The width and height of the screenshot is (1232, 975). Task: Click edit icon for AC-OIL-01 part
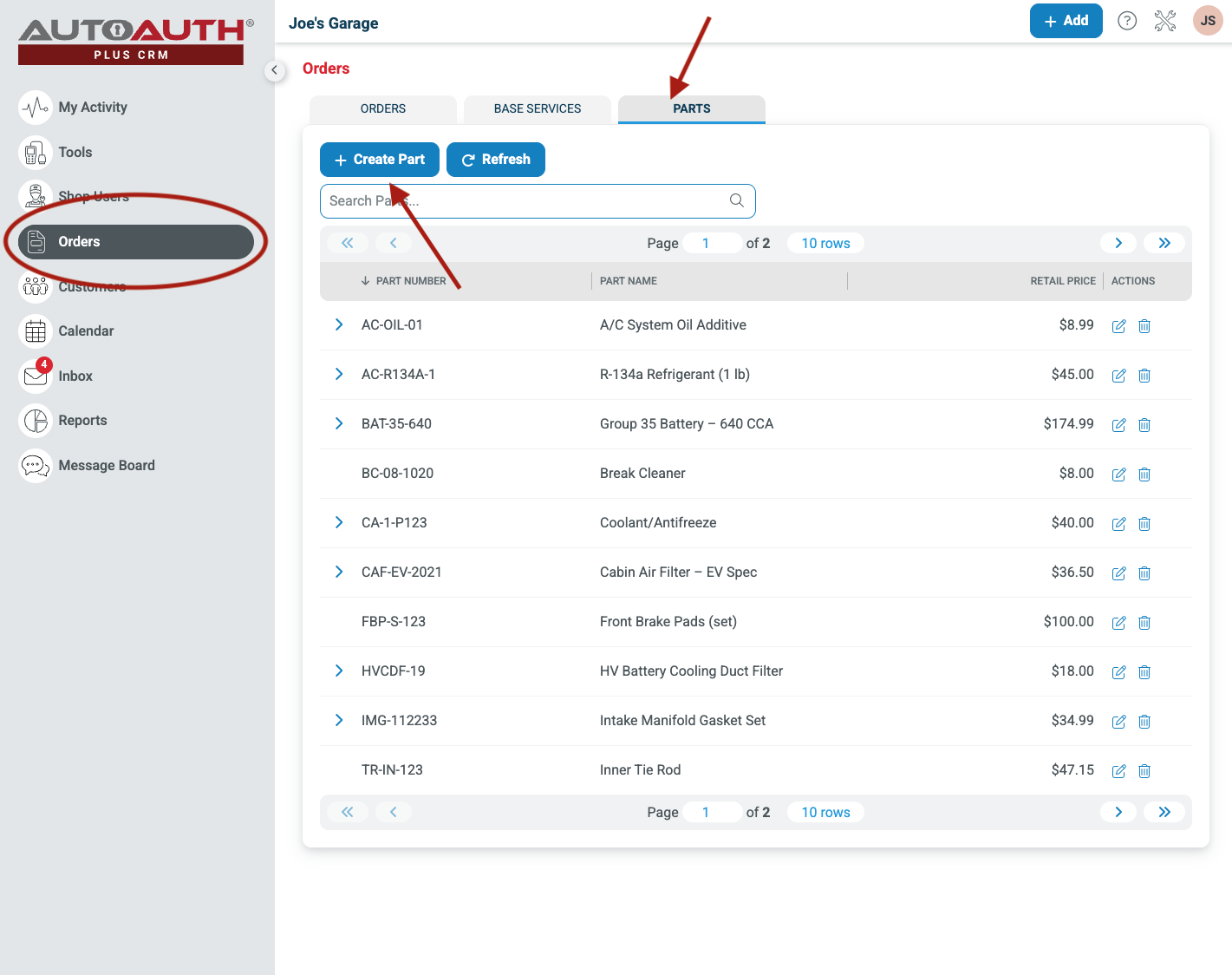click(1118, 326)
